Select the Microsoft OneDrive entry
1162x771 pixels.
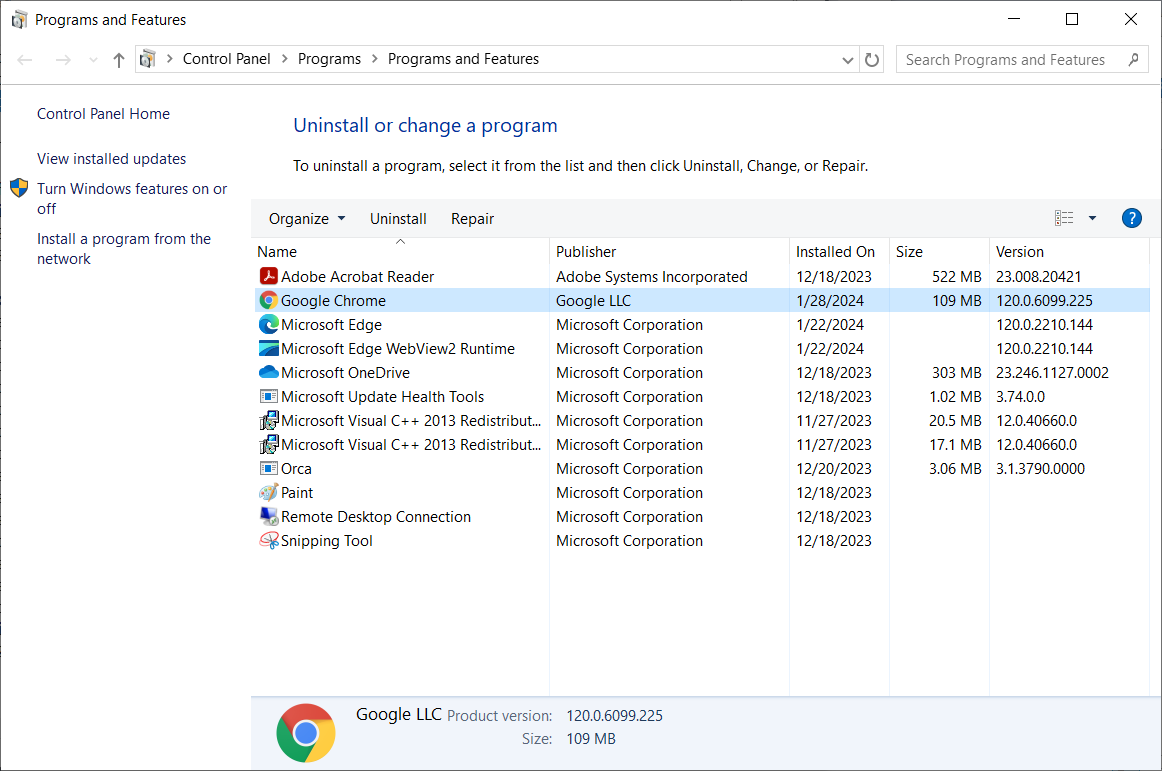(x=701, y=372)
